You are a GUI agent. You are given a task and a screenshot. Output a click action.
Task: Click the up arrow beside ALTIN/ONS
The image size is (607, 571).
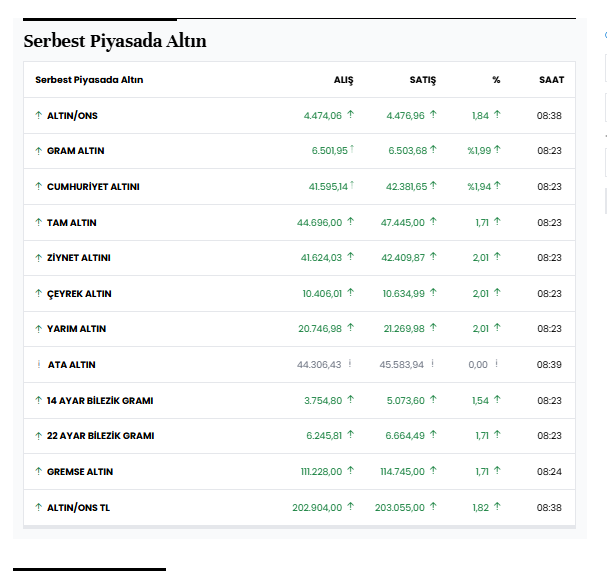38,116
